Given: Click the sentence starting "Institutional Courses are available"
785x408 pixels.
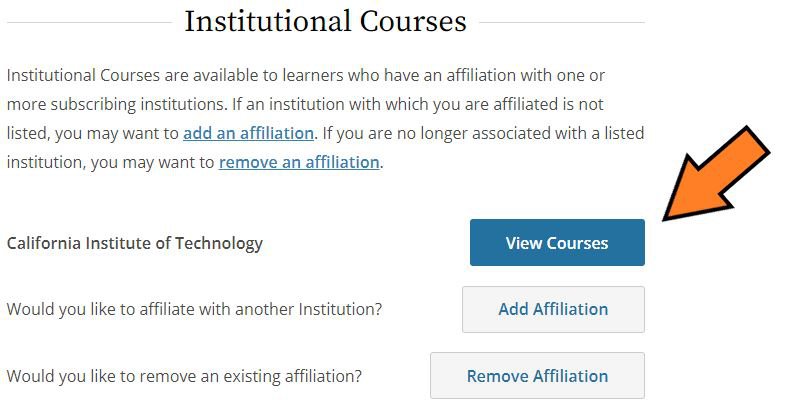Looking at the screenshot, I should click(x=200, y=75).
